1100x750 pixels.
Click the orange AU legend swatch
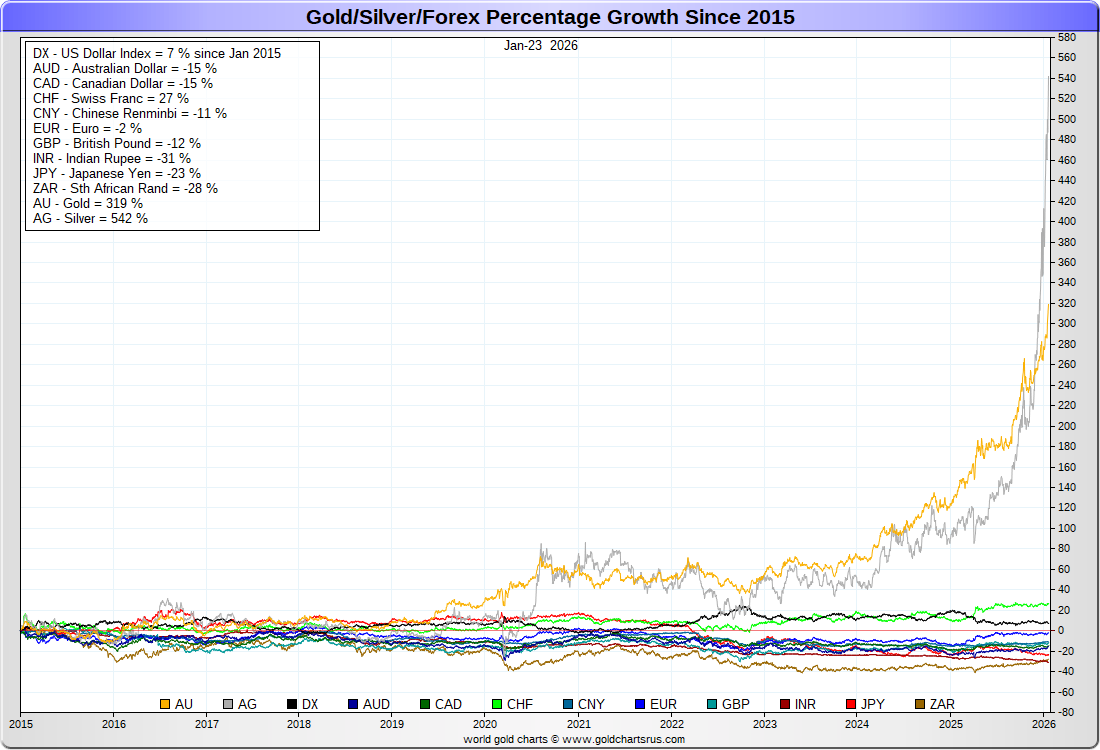pyautogui.click(x=165, y=704)
